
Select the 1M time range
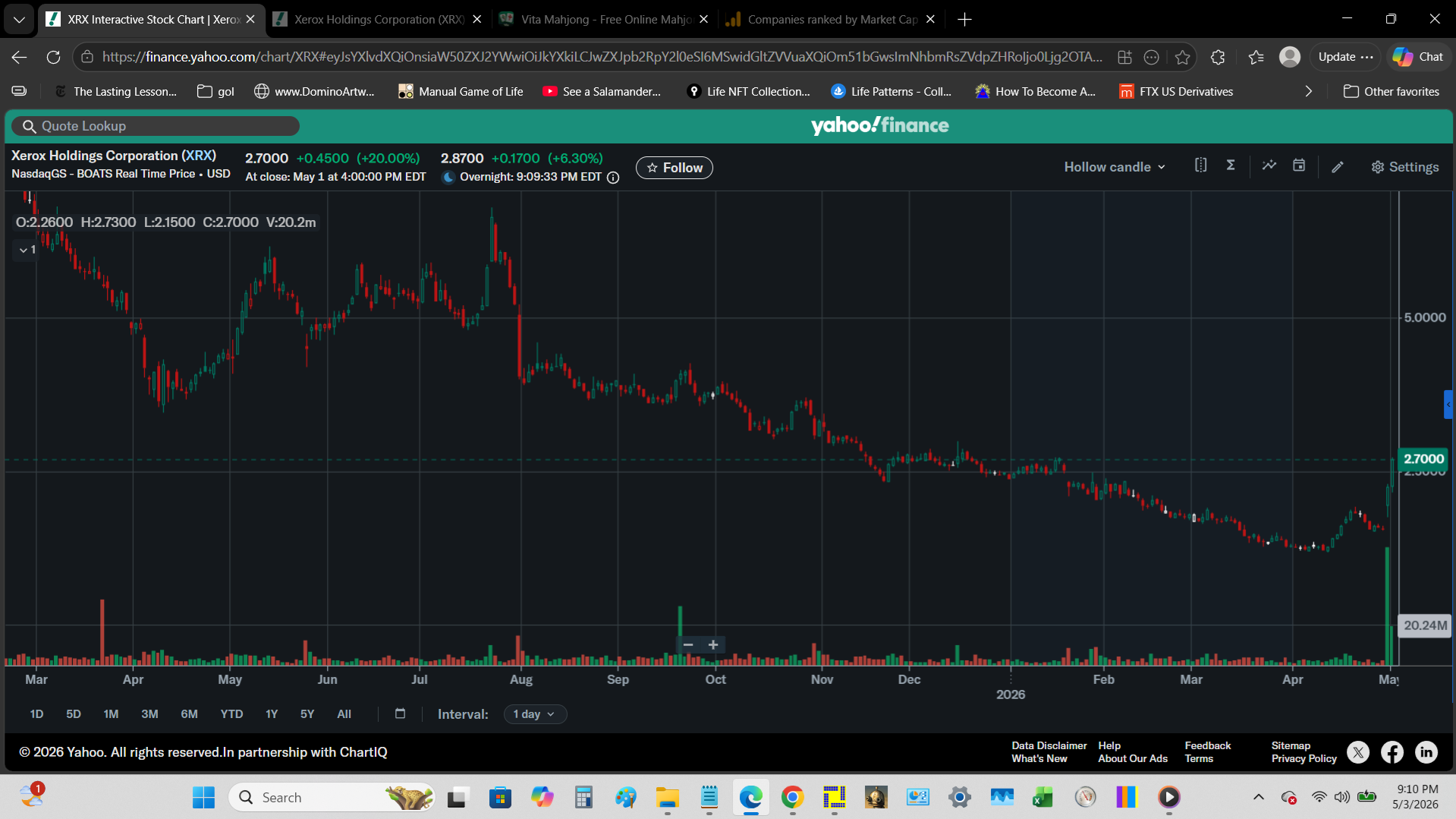pyautogui.click(x=111, y=714)
